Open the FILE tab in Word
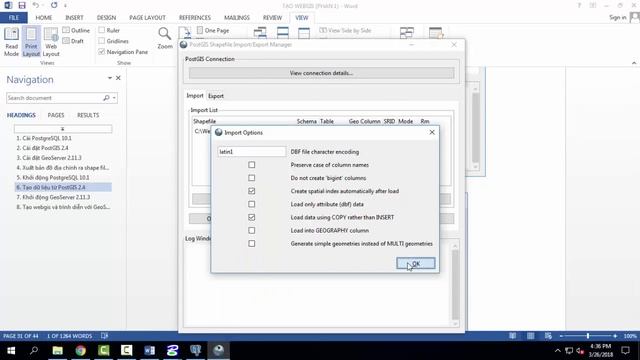640x360 pixels. [x=13, y=18]
